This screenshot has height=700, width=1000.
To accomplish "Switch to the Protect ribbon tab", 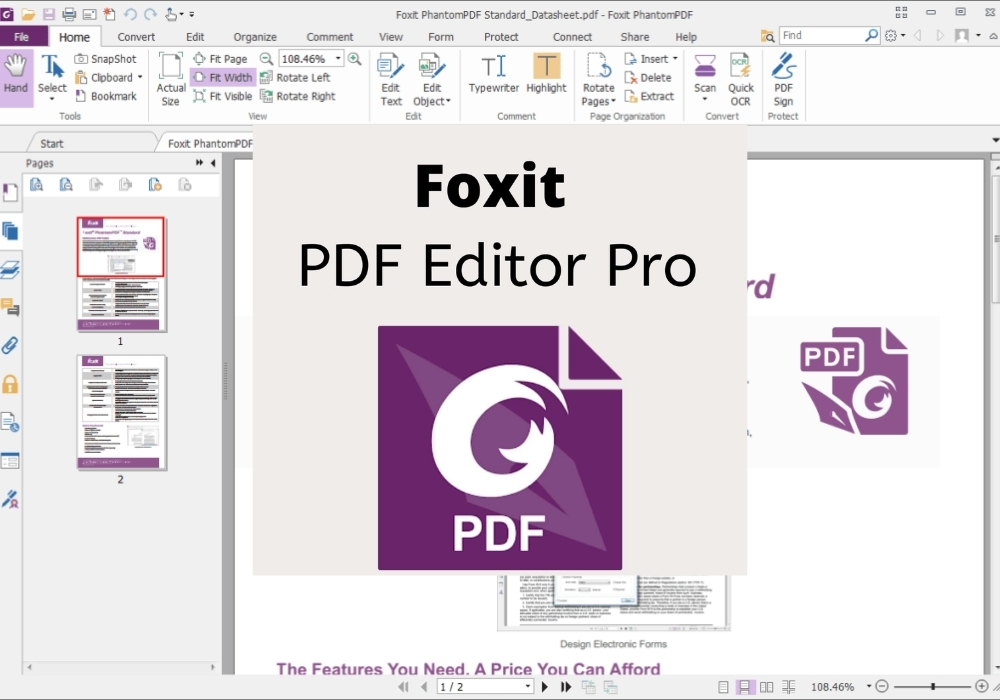I will [x=501, y=37].
